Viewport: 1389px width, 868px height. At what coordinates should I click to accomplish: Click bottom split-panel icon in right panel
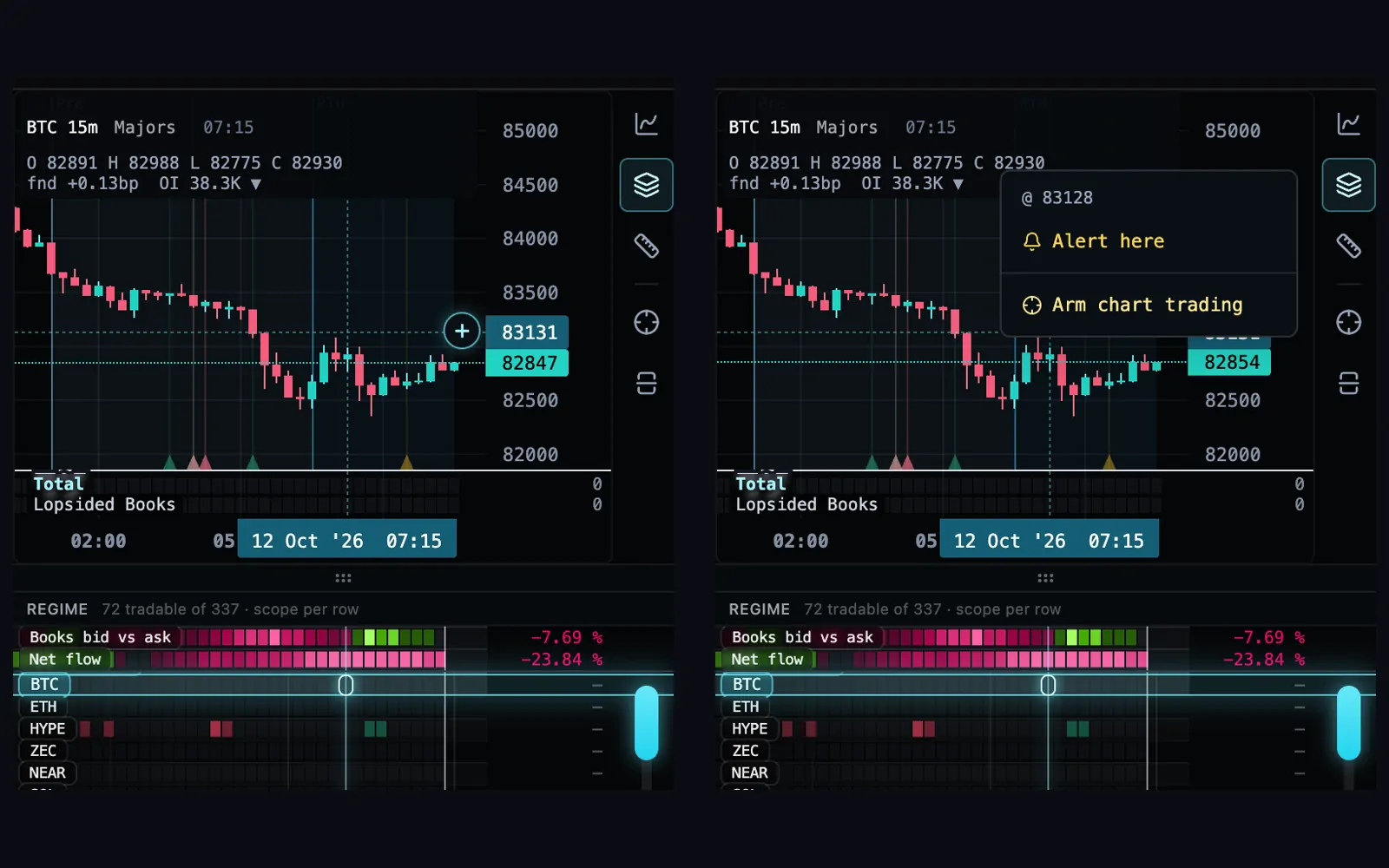click(x=1348, y=383)
